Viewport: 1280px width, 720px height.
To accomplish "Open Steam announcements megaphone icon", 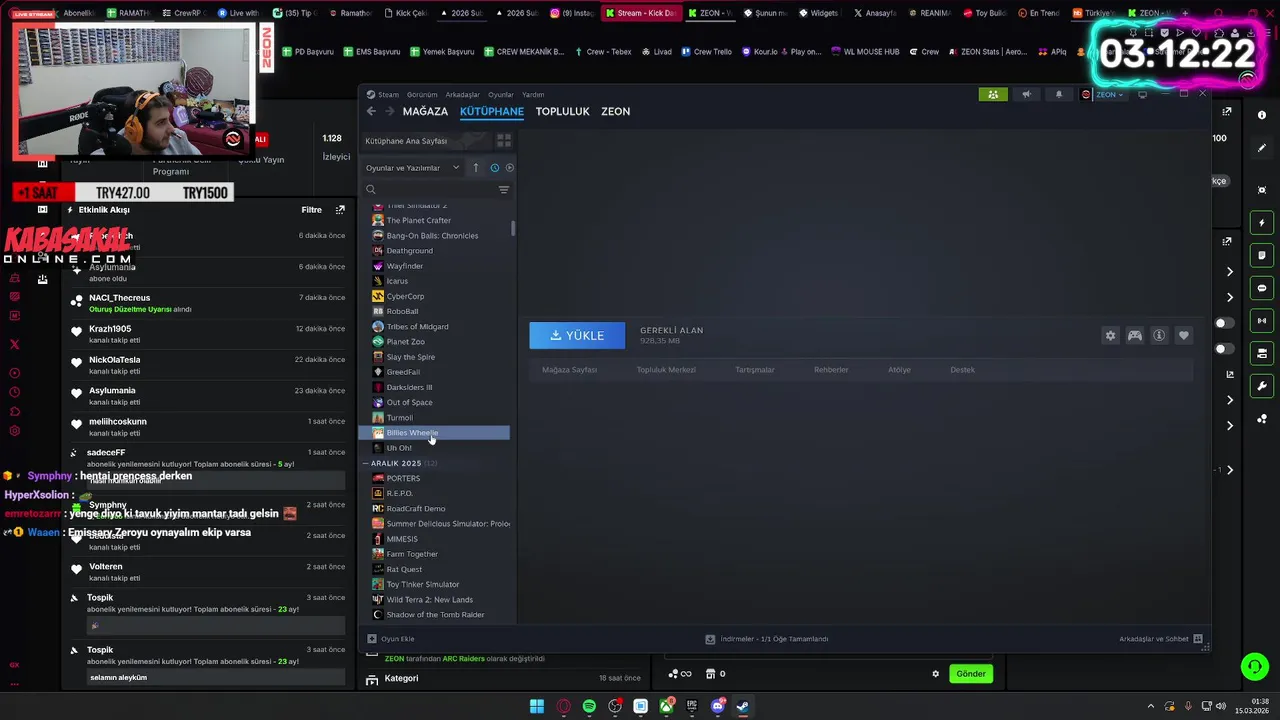I will pos(1026,94).
